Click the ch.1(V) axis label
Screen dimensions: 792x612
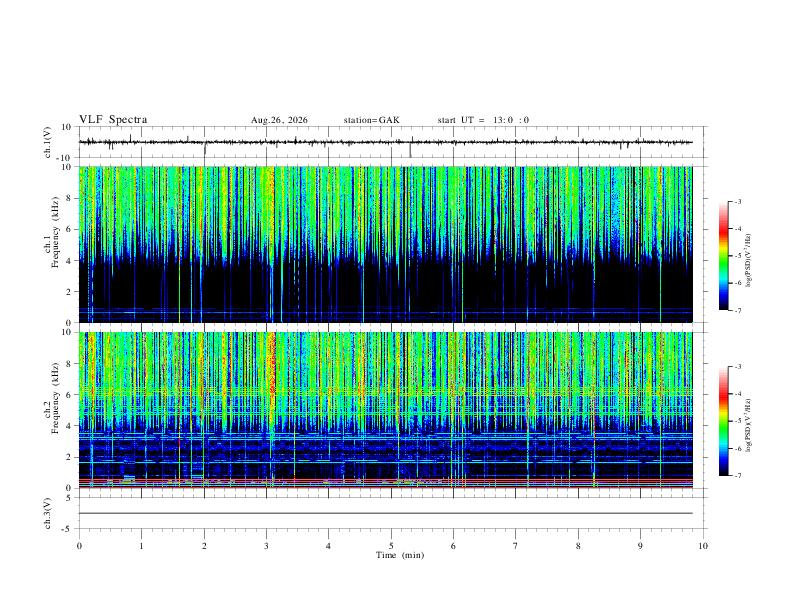pos(48,142)
